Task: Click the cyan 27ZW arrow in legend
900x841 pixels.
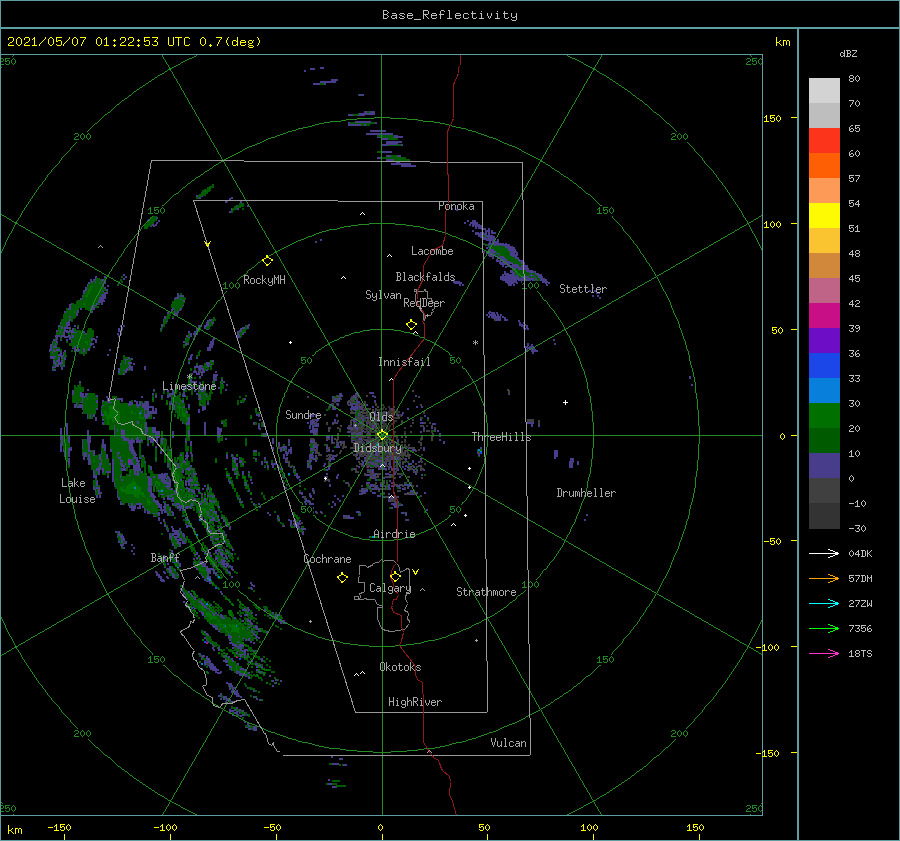Action: click(824, 603)
